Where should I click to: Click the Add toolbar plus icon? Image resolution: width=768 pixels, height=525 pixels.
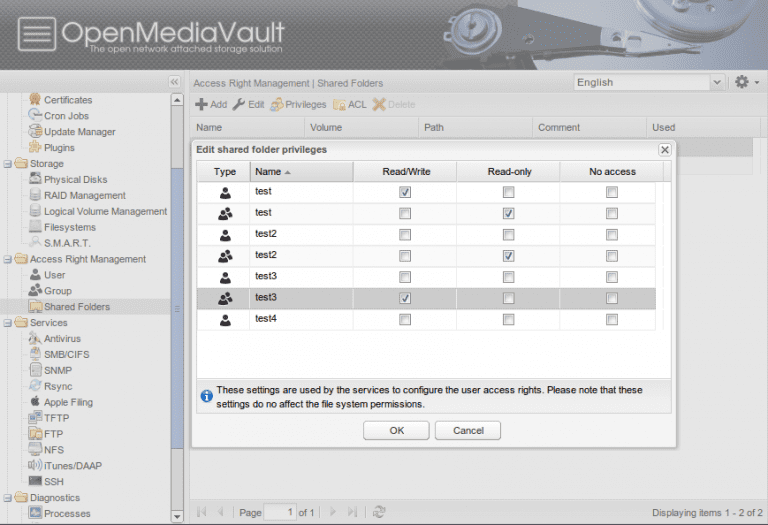click(x=201, y=104)
